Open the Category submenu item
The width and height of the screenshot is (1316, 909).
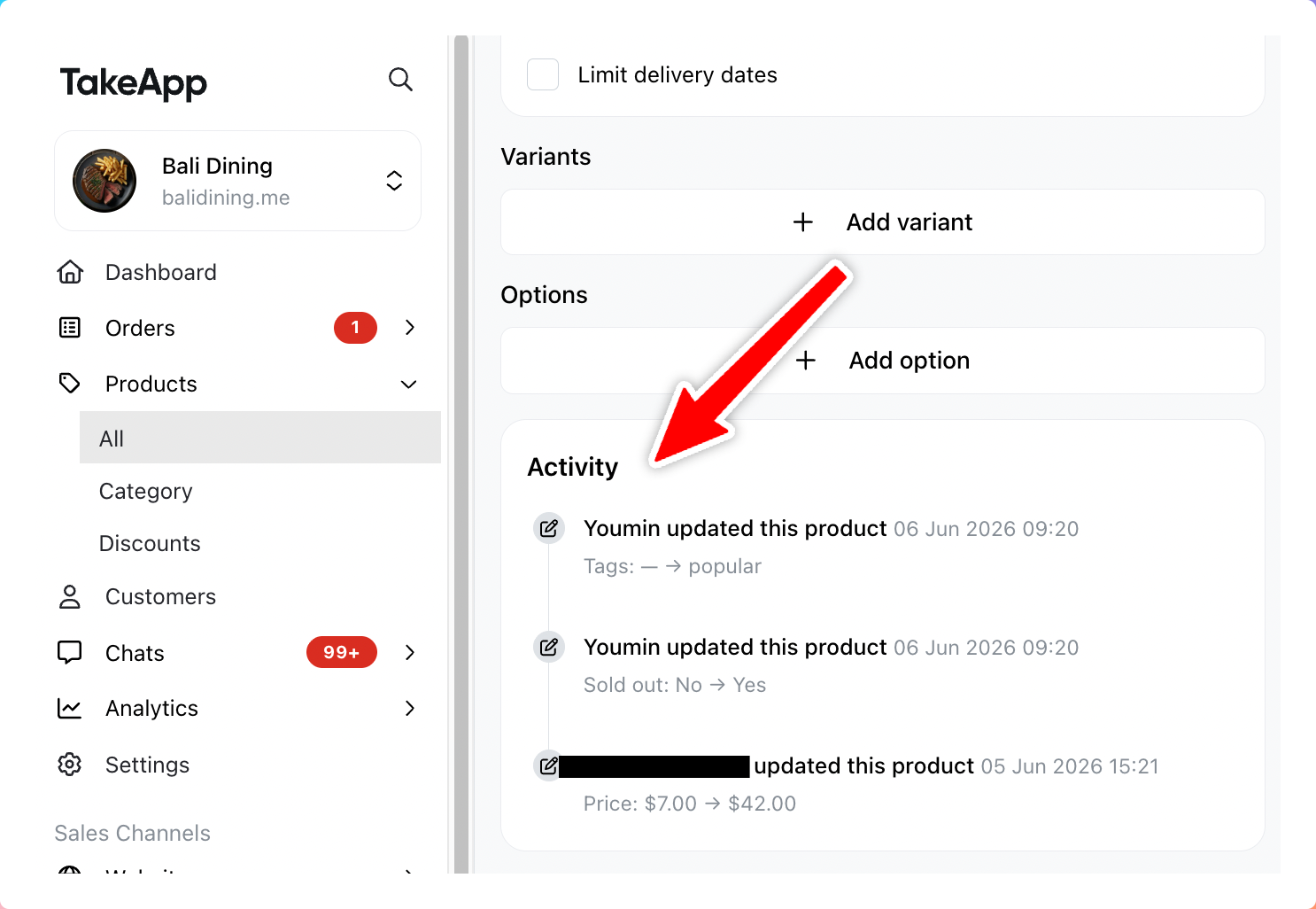coord(146,492)
